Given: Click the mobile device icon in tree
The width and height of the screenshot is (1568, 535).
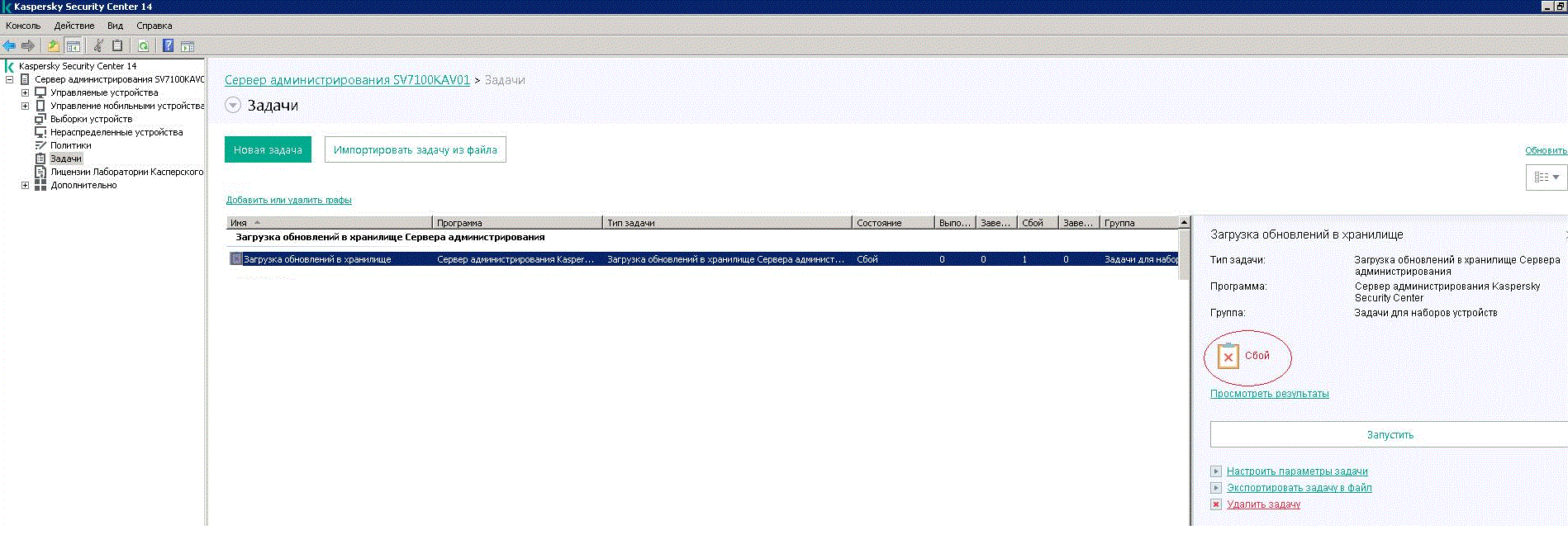Looking at the screenshot, I should [40, 106].
